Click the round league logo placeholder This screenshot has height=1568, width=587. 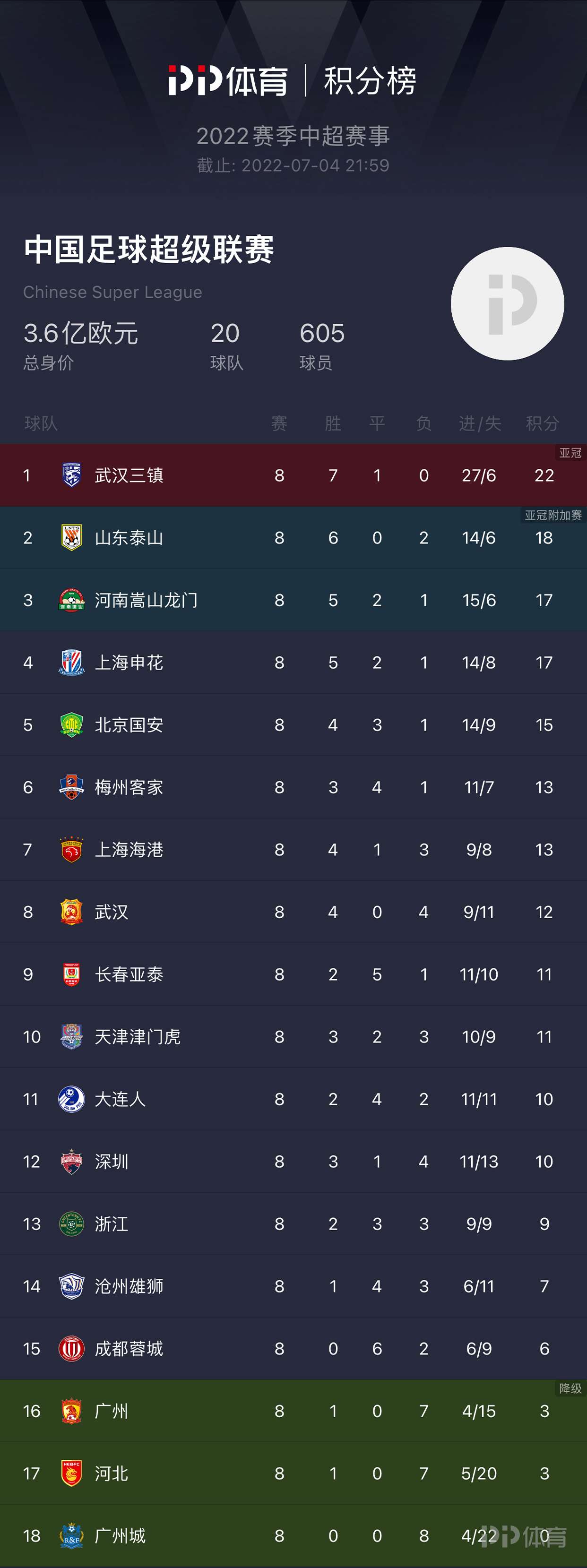[507, 304]
